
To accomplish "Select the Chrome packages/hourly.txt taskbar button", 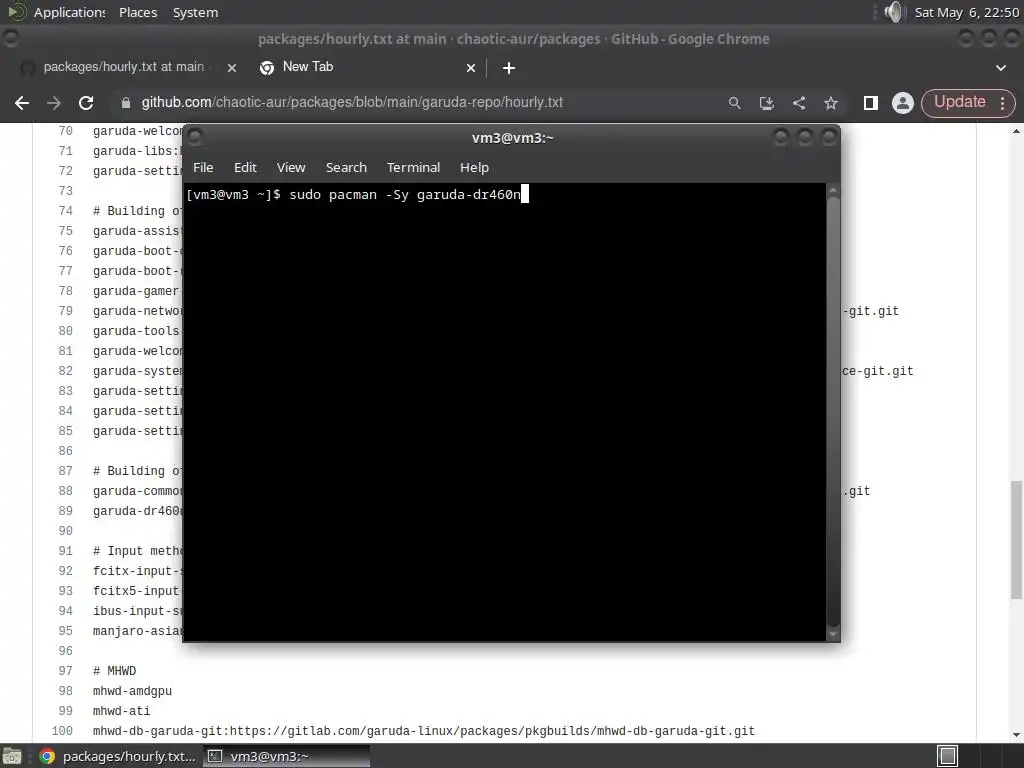I will click(118, 756).
